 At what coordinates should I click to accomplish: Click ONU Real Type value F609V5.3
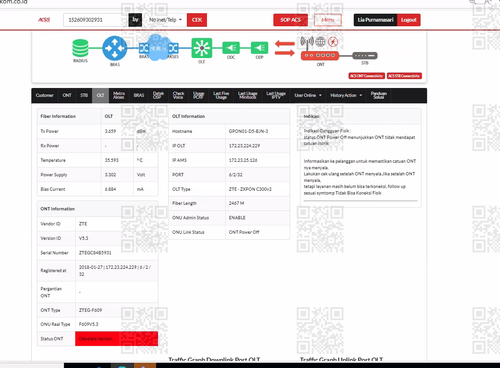point(88,324)
